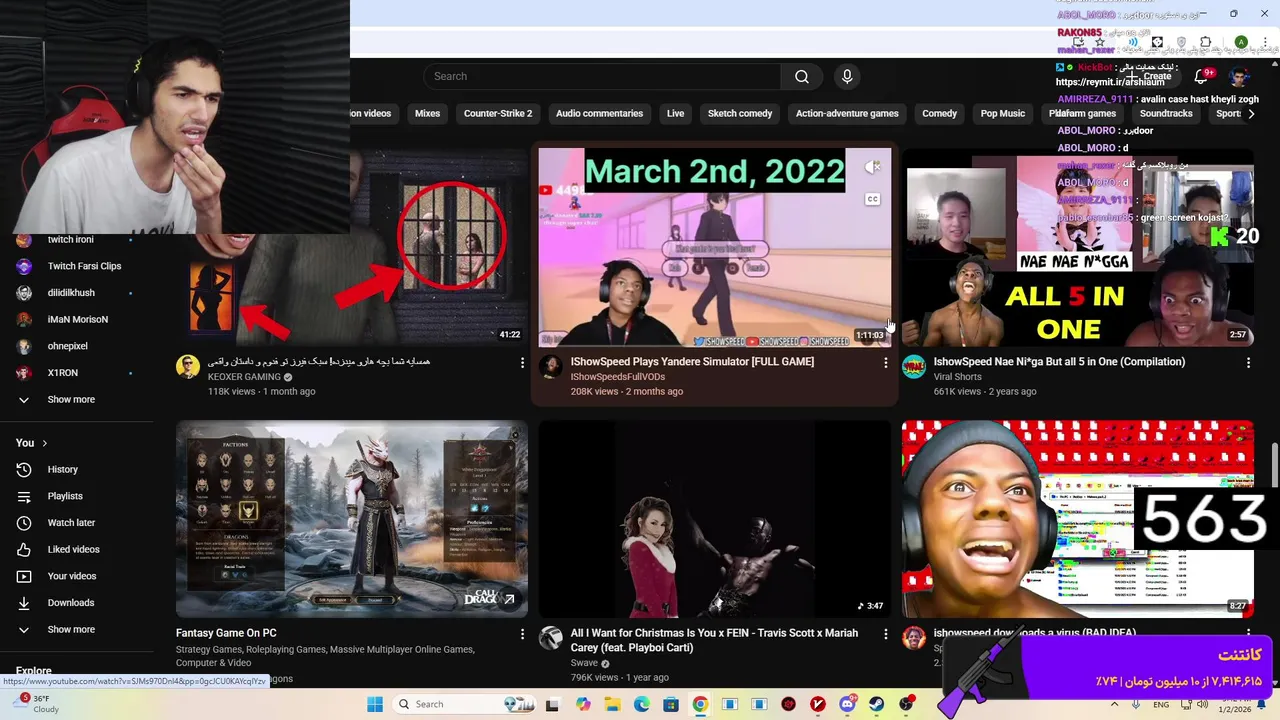Select the Audio commentaries chip
This screenshot has height=720, width=1280.
[599, 114]
